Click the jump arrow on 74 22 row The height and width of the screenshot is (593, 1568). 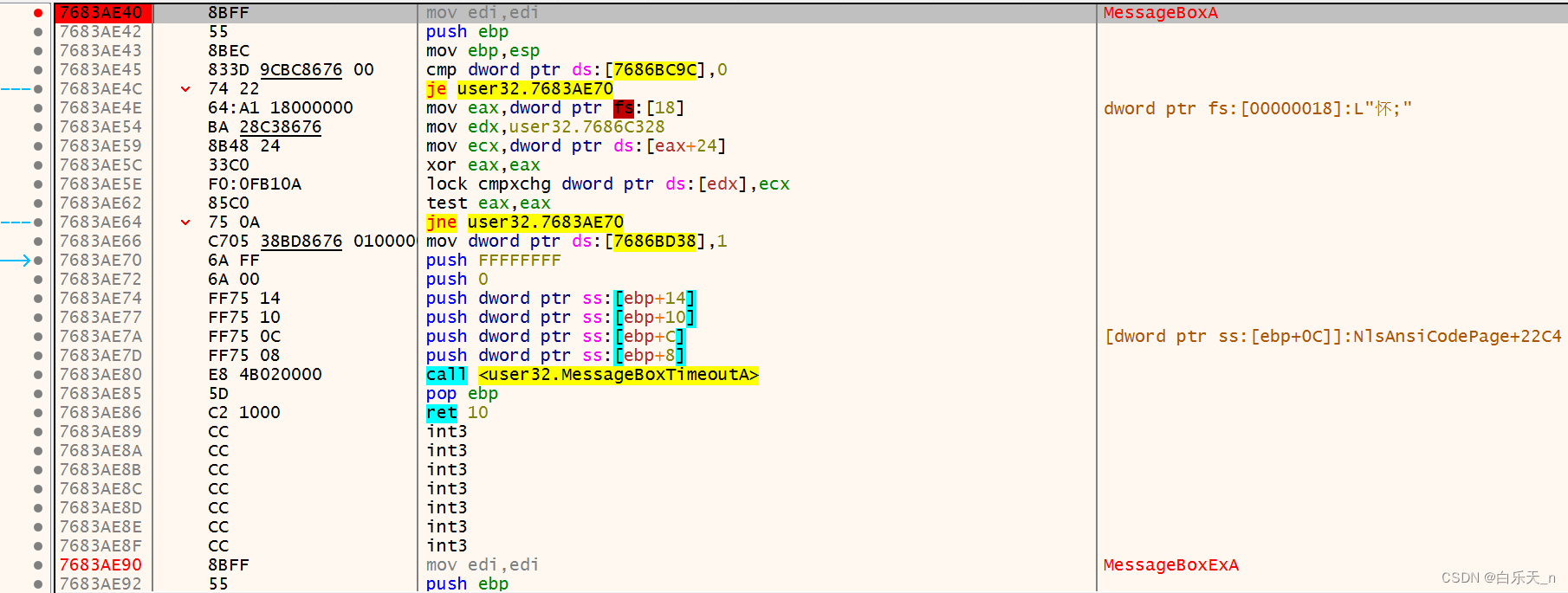[x=185, y=89]
